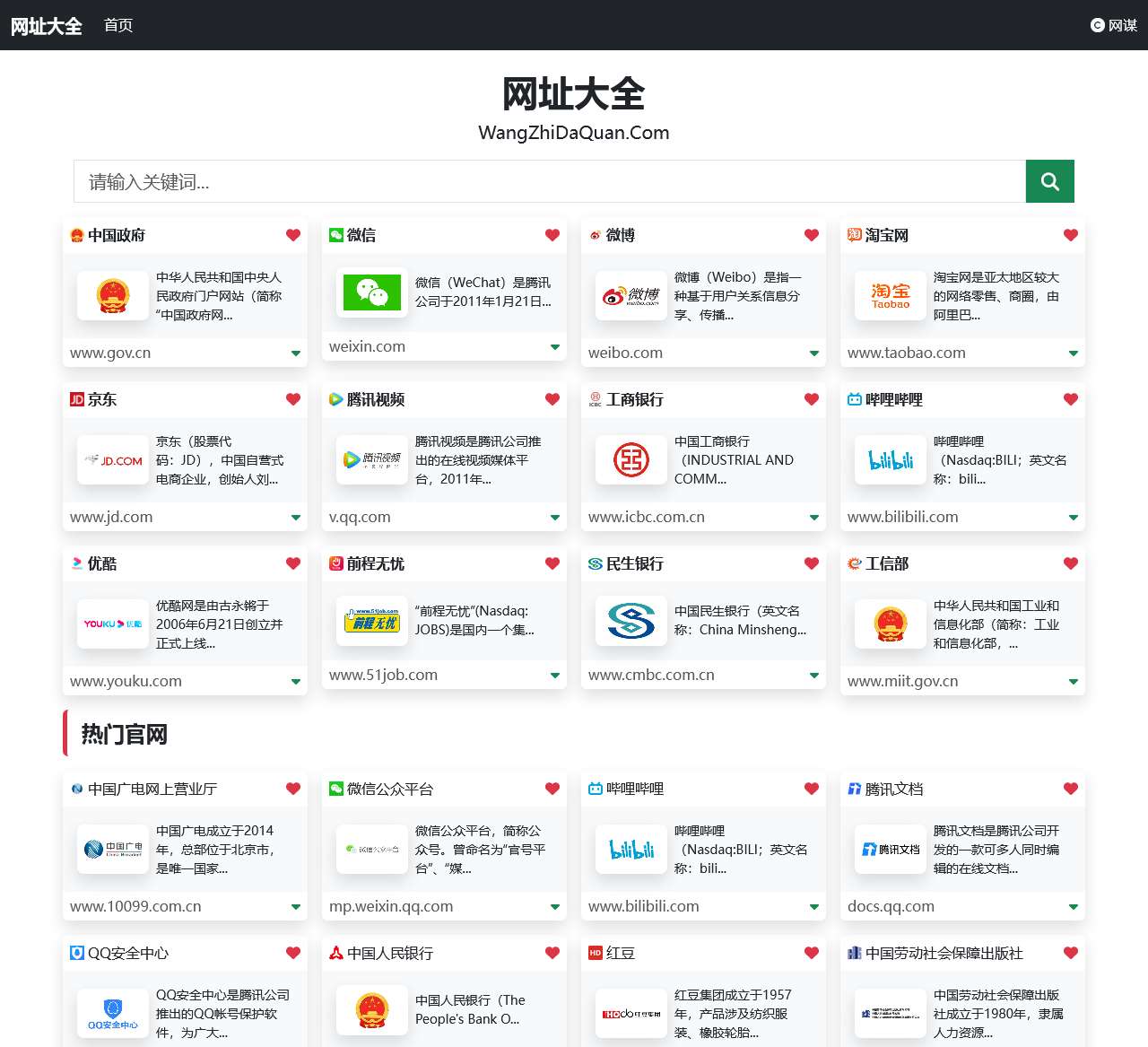Viewport: 1148px width, 1047px height.
Task: Click the 网址大全 brand in the navbar
Action: point(47,26)
